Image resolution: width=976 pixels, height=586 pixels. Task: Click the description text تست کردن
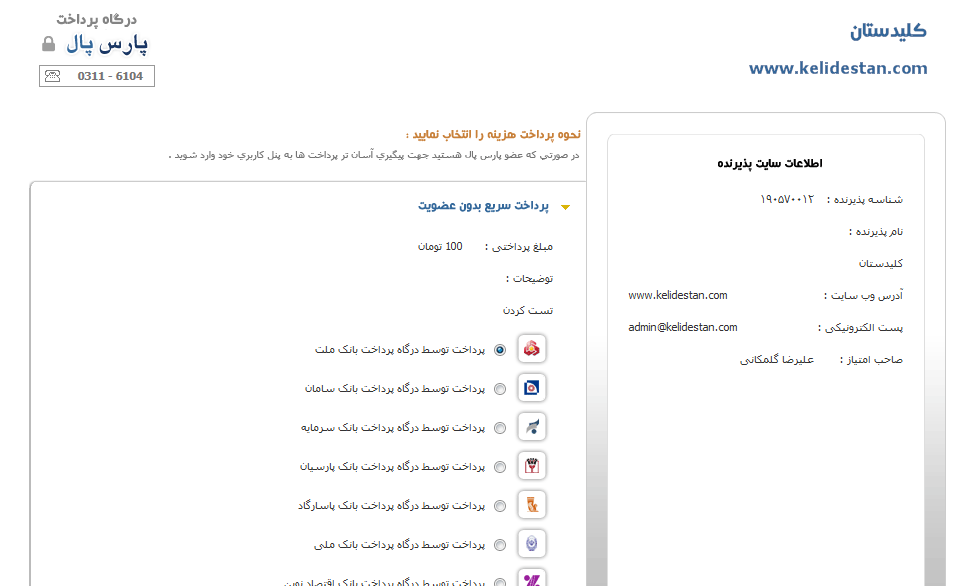coord(528,310)
